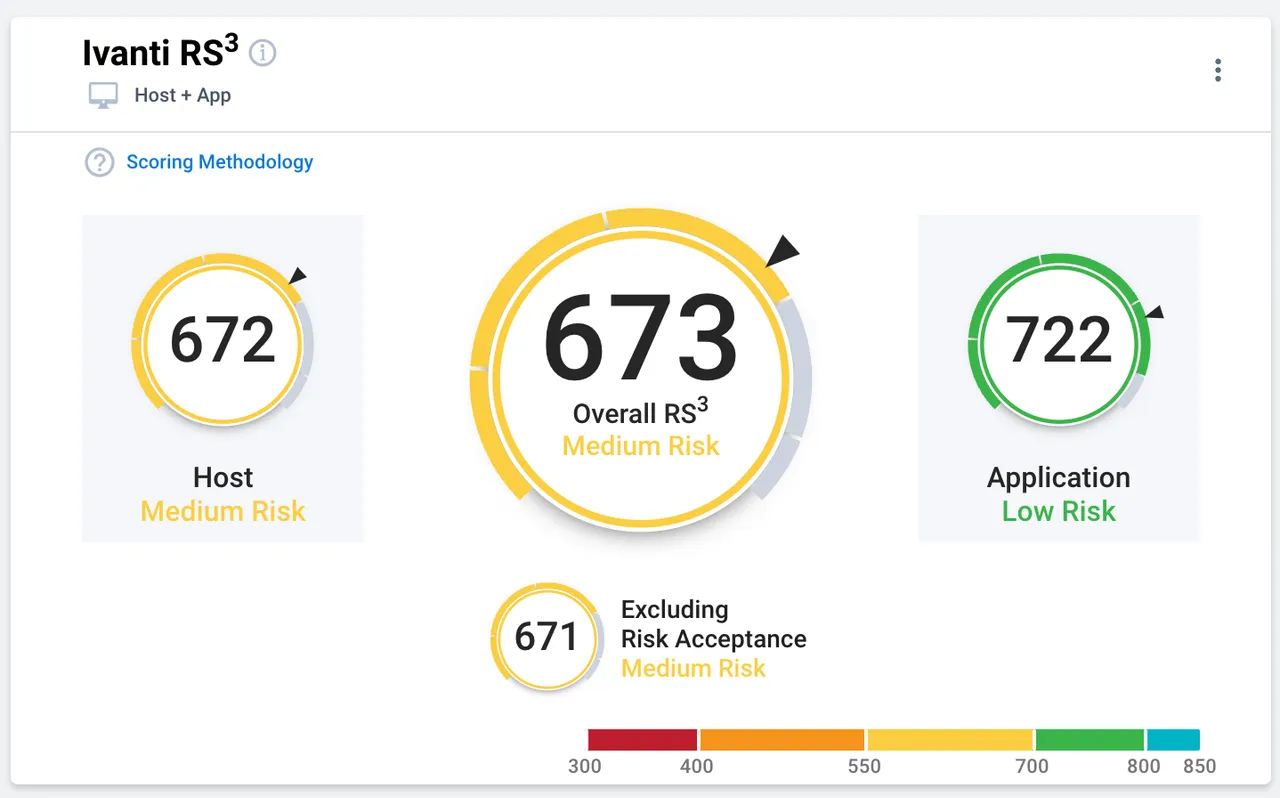Click the Host label under 672

point(223,478)
